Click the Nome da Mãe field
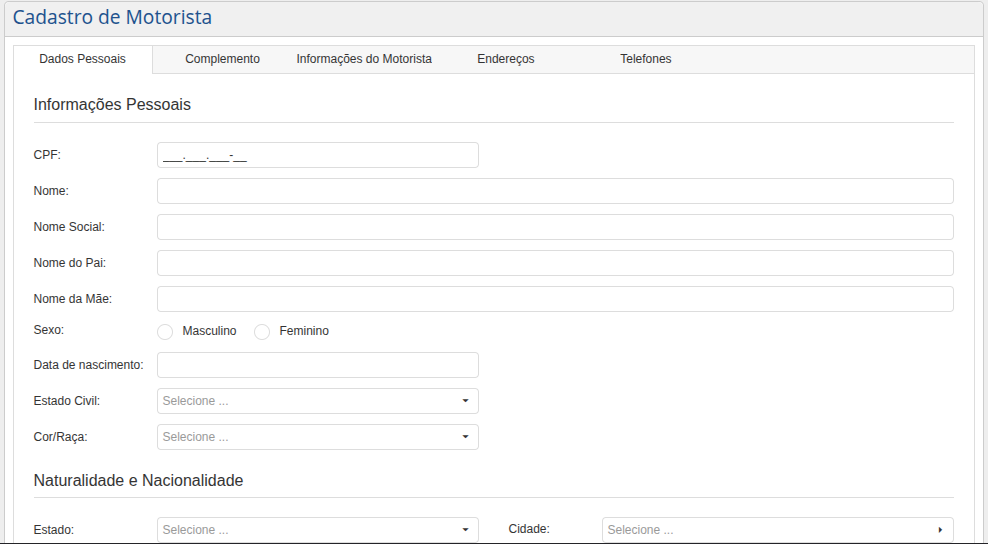Viewport: 988px width, 544px height. [555, 299]
